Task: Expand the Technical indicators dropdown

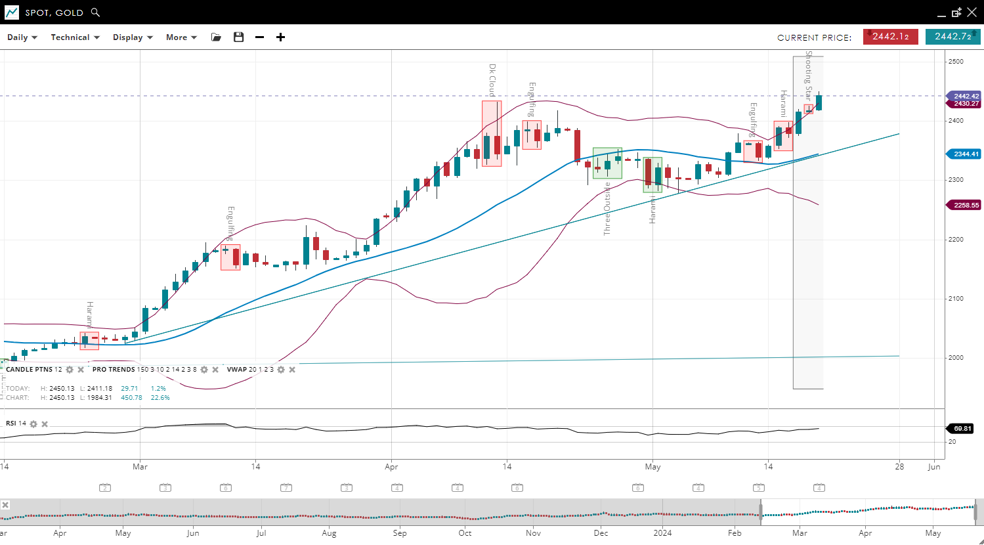Action: pos(75,37)
